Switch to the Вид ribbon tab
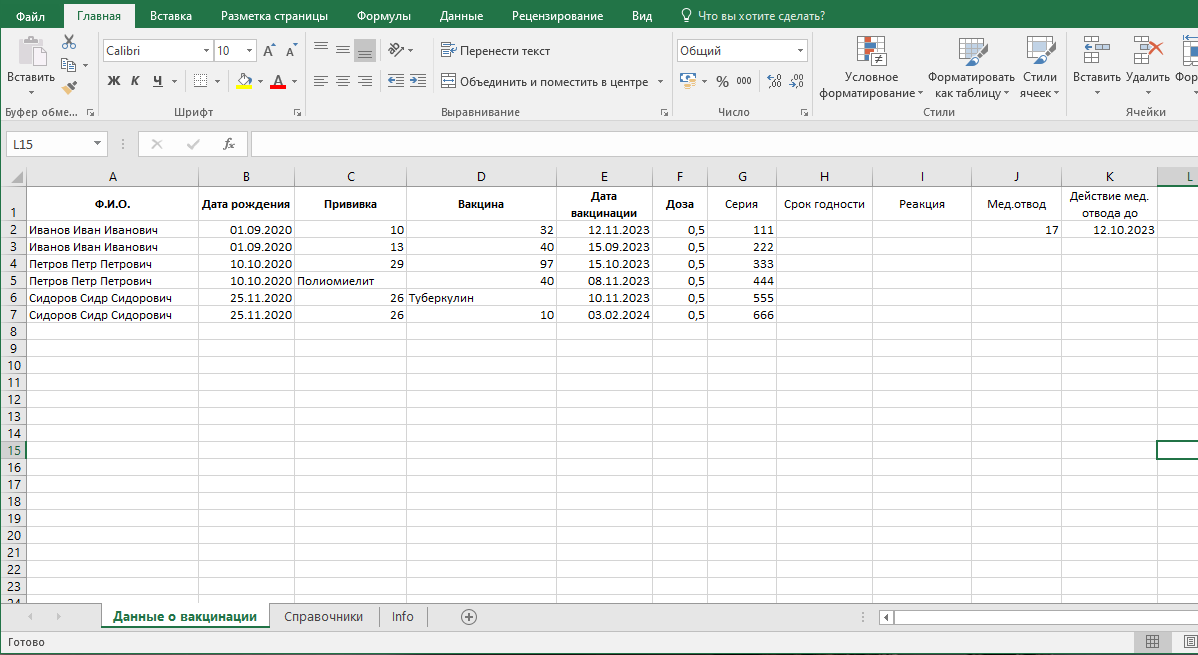Viewport: 1198px width, 655px height. click(642, 16)
